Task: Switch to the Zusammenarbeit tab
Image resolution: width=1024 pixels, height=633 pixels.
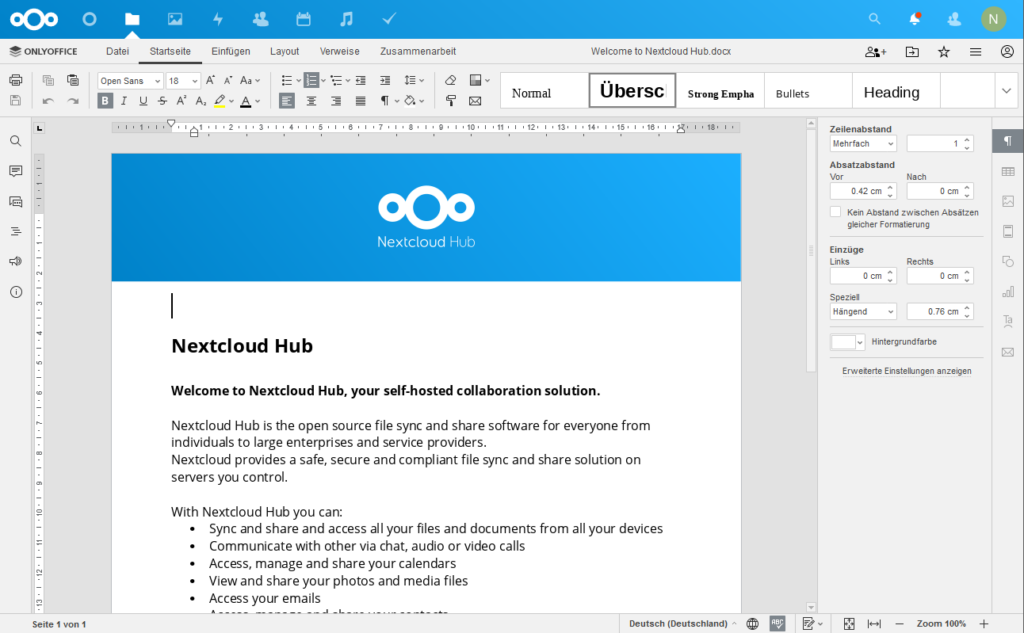Action: click(x=418, y=51)
